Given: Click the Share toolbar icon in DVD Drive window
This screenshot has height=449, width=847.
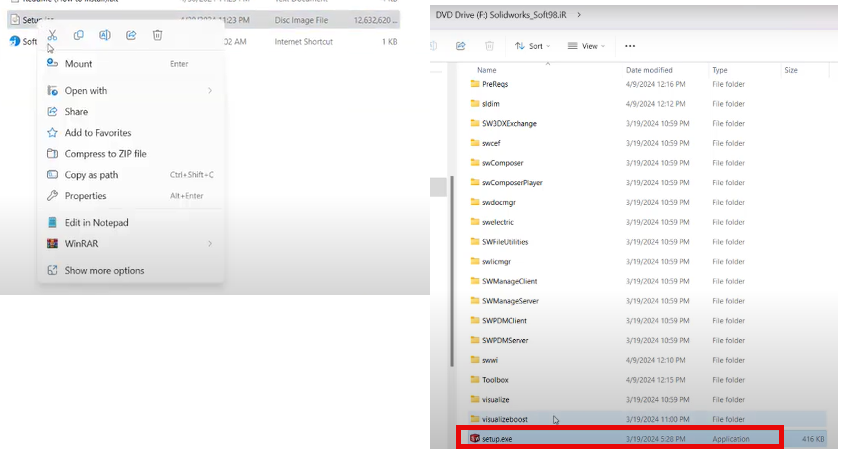Looking at the screenshot, I should (x=461, y=46).
